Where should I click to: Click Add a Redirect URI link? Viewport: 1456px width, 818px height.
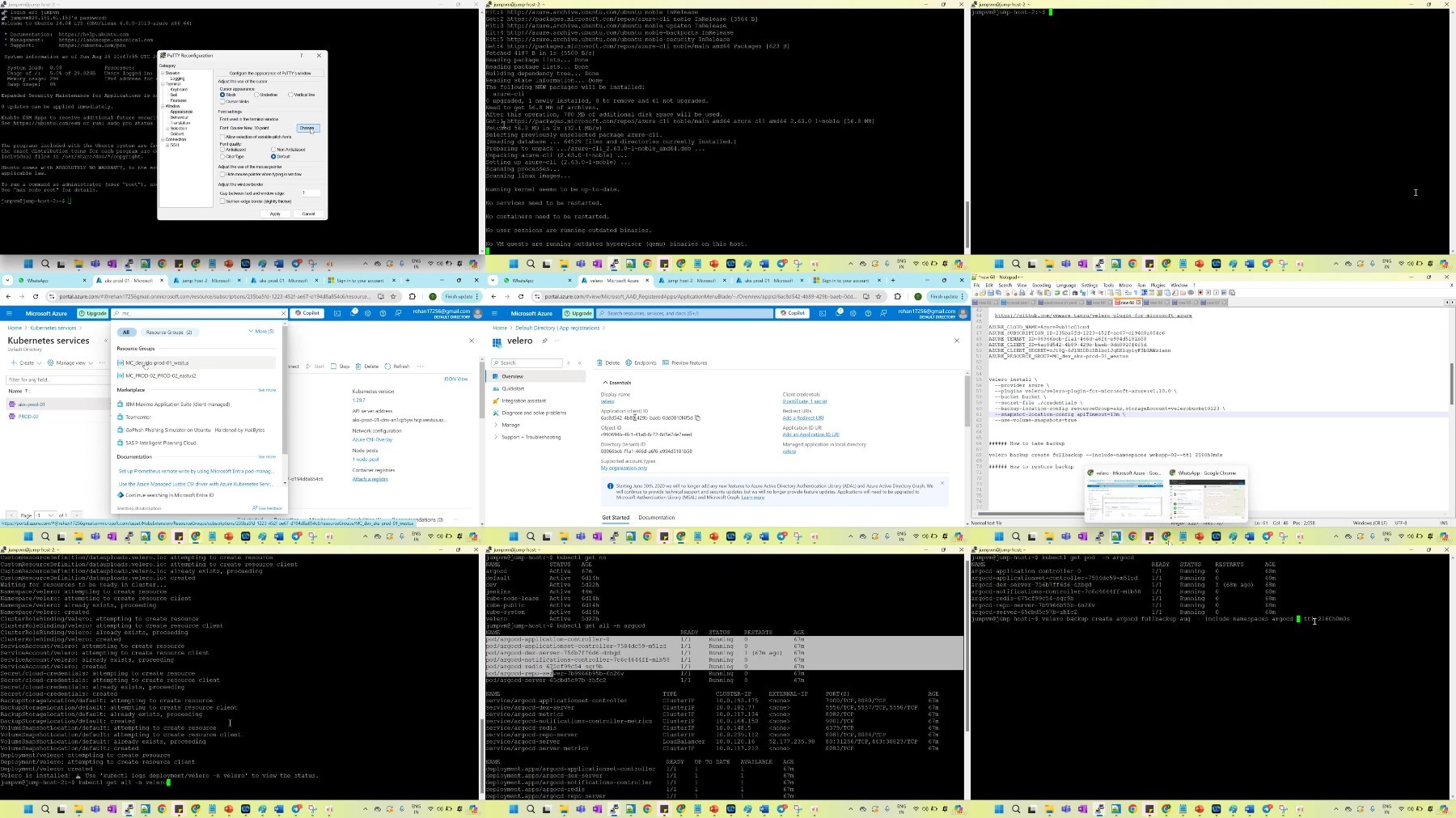click(802, 418)
